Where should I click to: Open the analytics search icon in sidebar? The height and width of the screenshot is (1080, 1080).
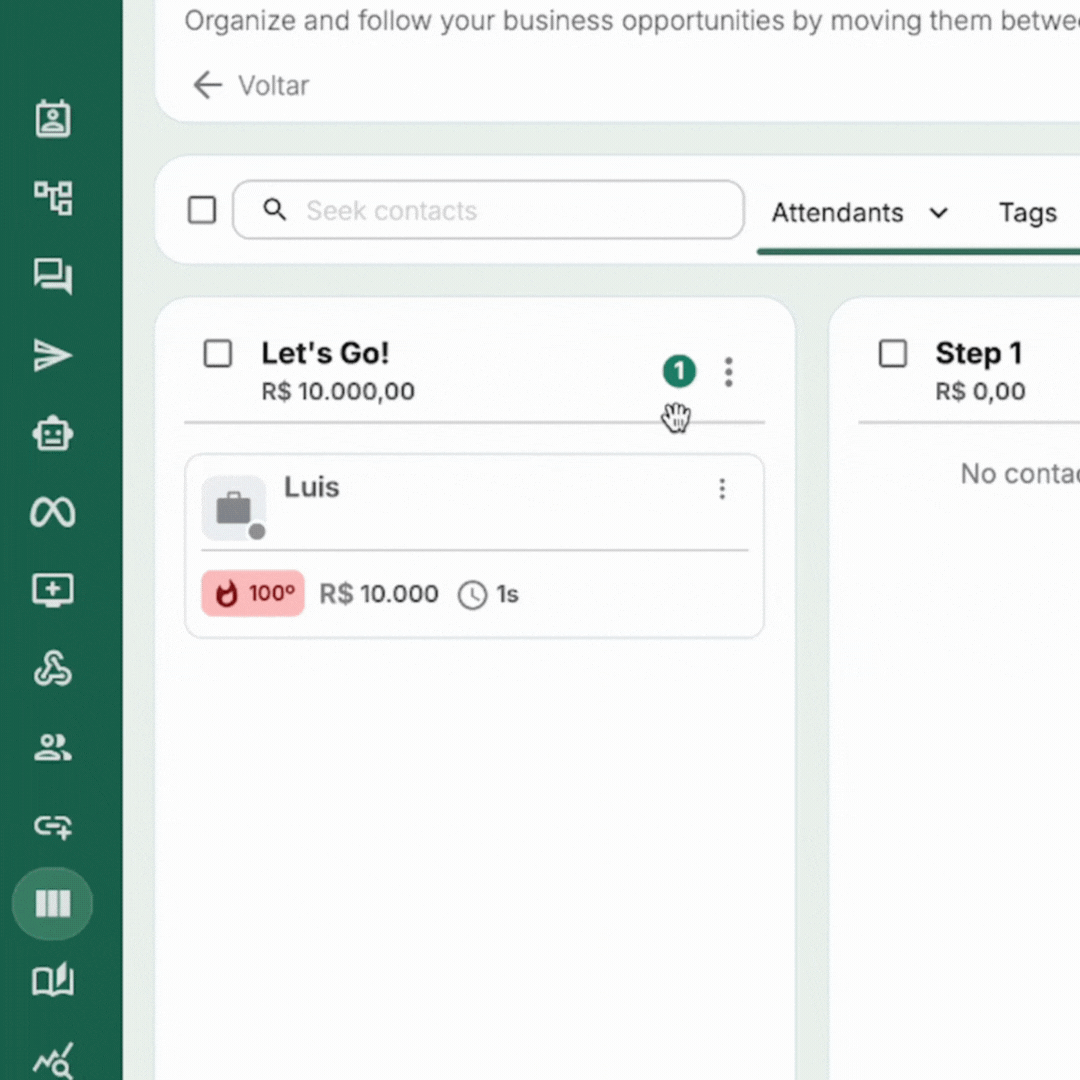53,1061
